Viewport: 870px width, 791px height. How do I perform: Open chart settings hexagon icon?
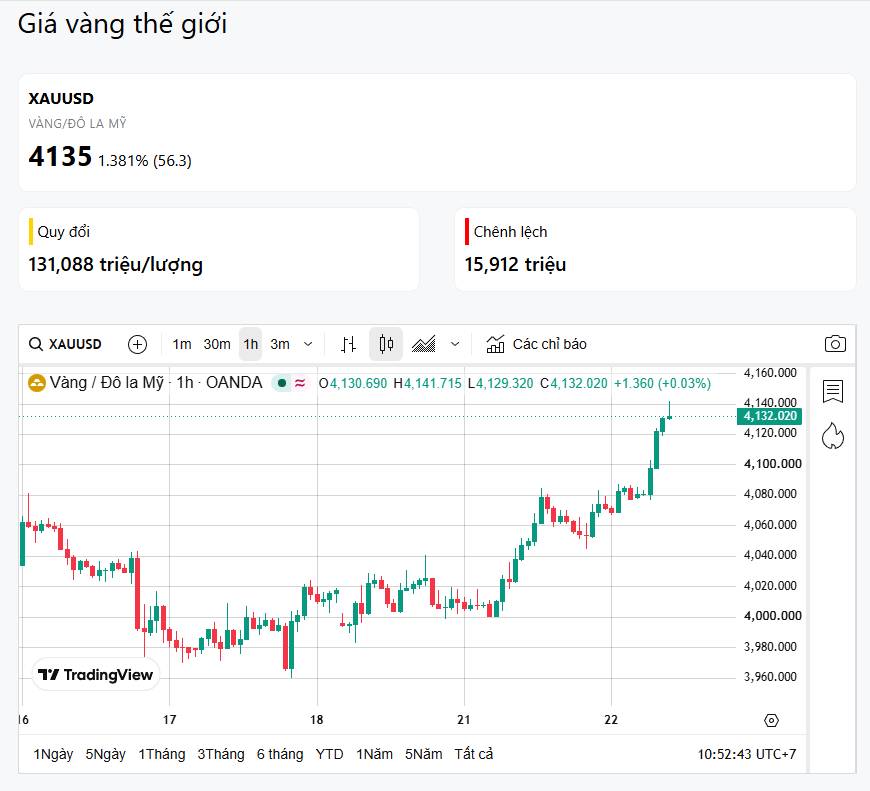pos(771,720)
